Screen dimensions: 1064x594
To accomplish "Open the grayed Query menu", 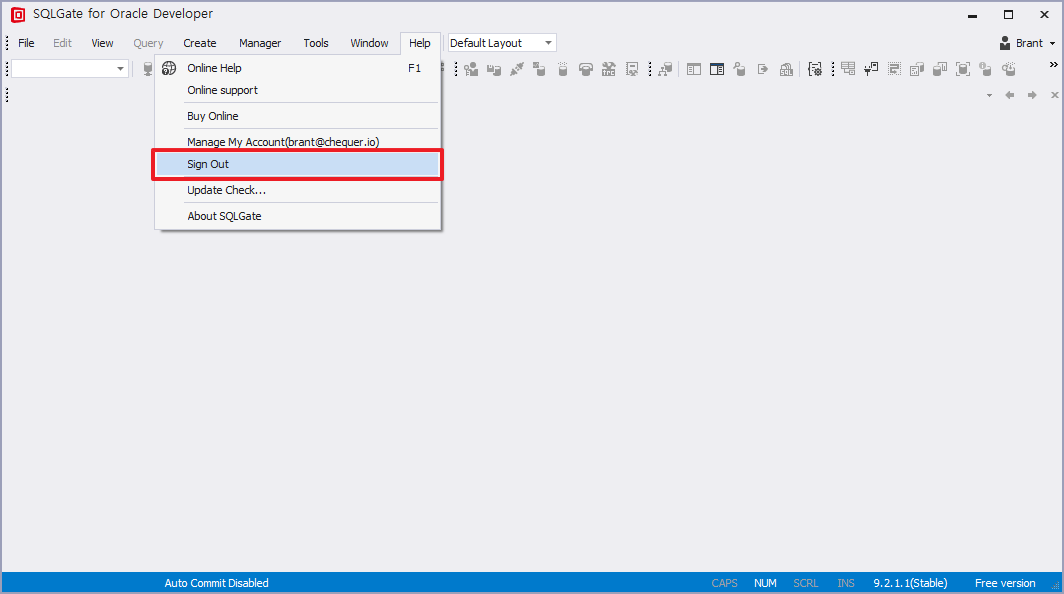I will [x=148, y=43].
